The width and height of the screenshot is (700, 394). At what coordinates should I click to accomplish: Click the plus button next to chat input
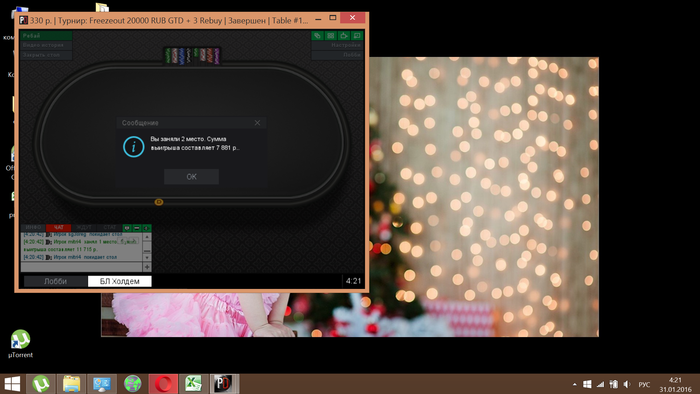click(147, 267)
